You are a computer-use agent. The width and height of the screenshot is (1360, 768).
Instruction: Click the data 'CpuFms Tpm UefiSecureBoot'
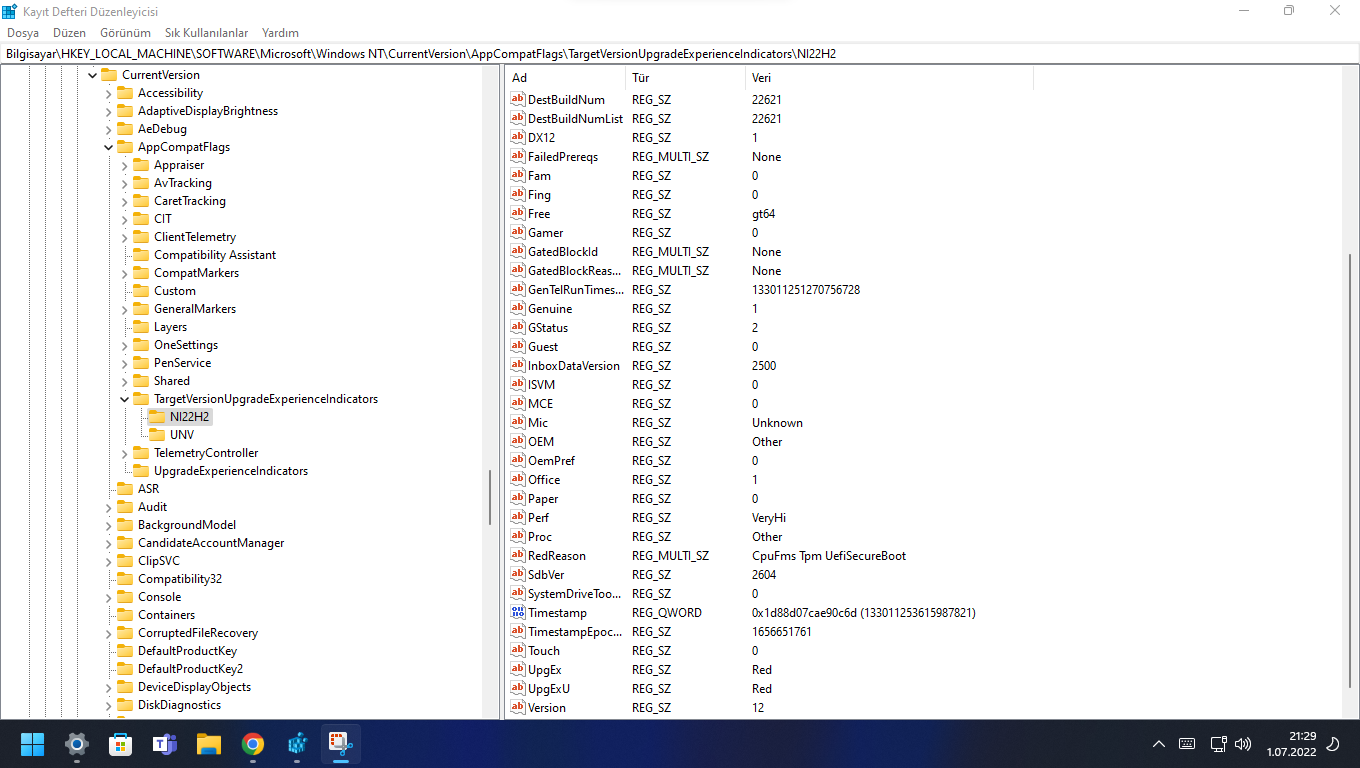point(829,556)
